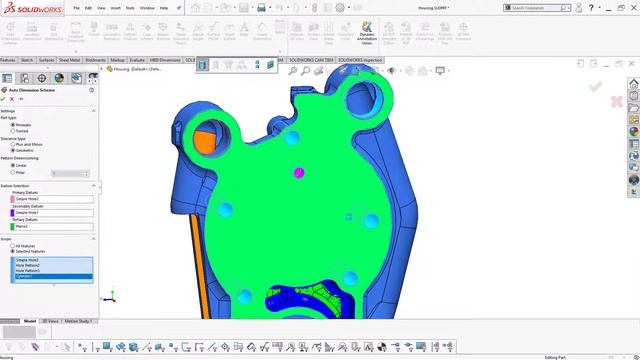Click the Dynamic Annotation Views tool
640x360 pixels.
click(x=367, y=33)
